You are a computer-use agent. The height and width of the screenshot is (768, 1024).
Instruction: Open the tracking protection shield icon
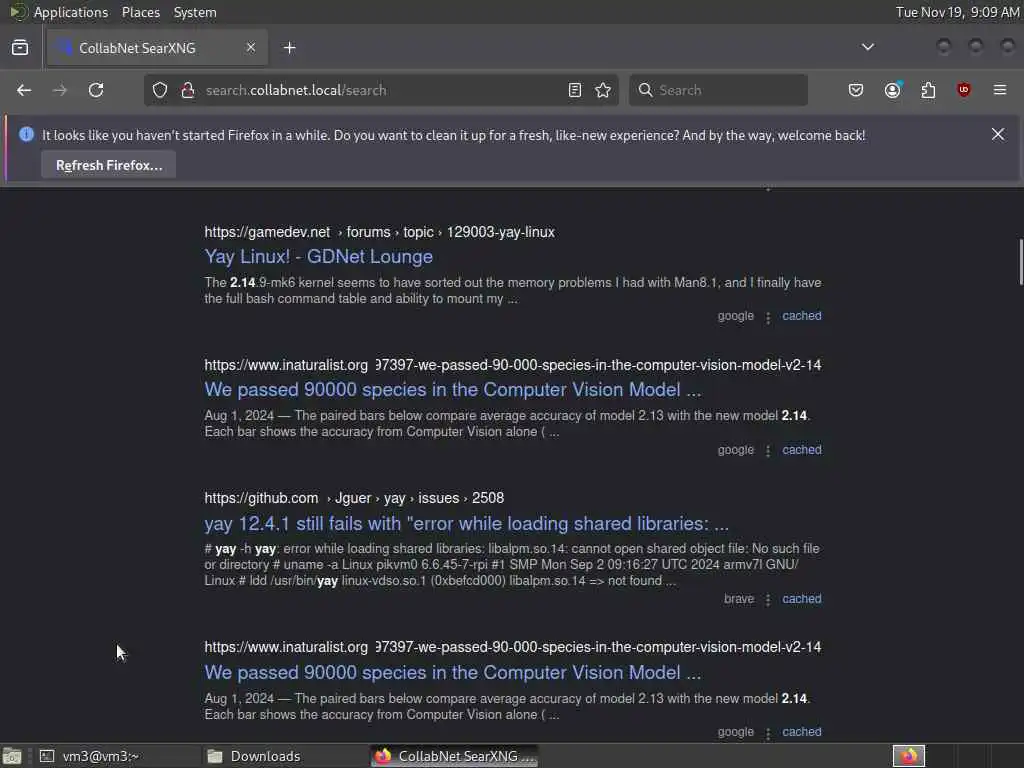pyautogui.click(x=160, y=90)
